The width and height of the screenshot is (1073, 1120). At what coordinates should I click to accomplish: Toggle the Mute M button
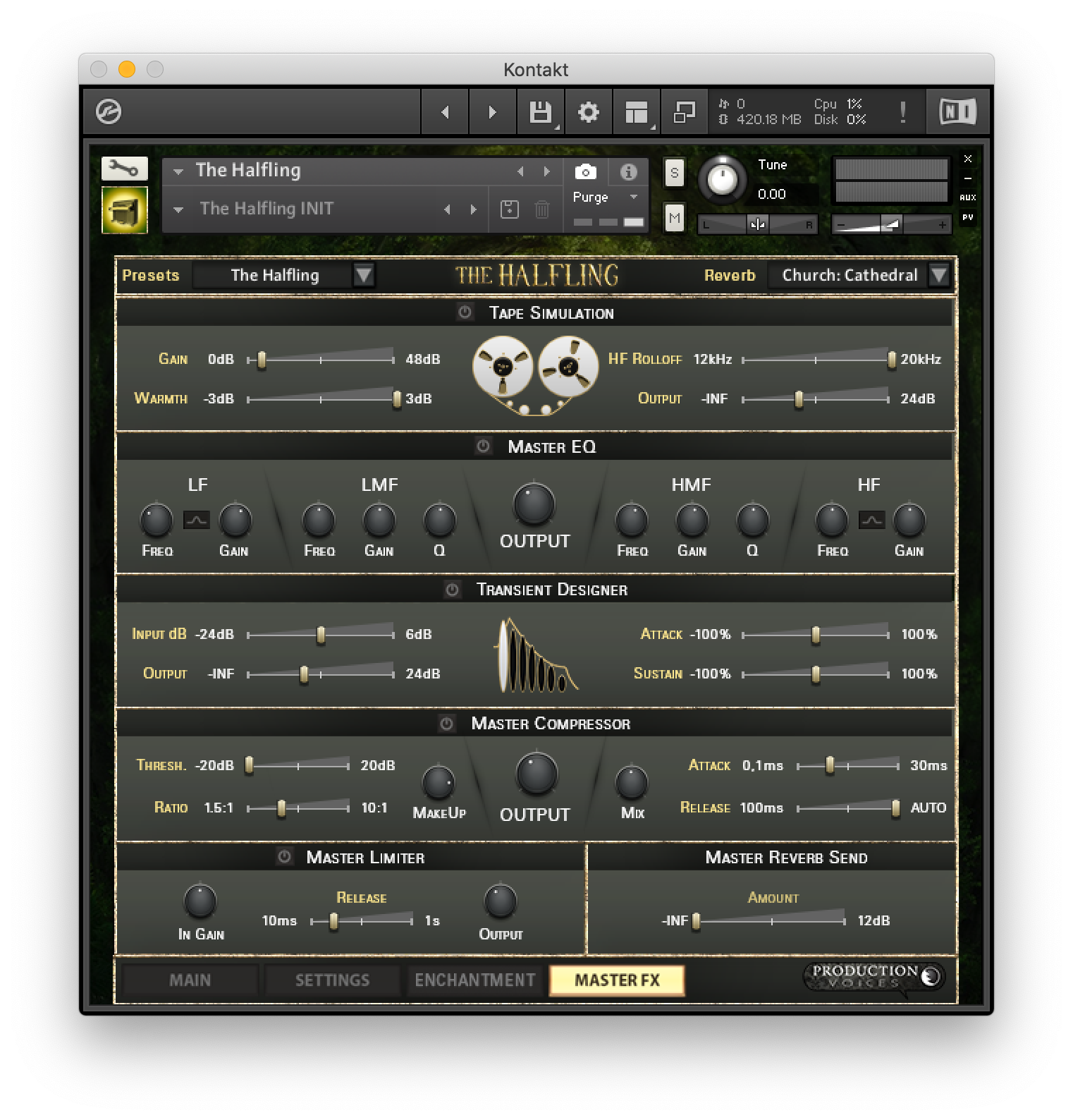(675, 217)
